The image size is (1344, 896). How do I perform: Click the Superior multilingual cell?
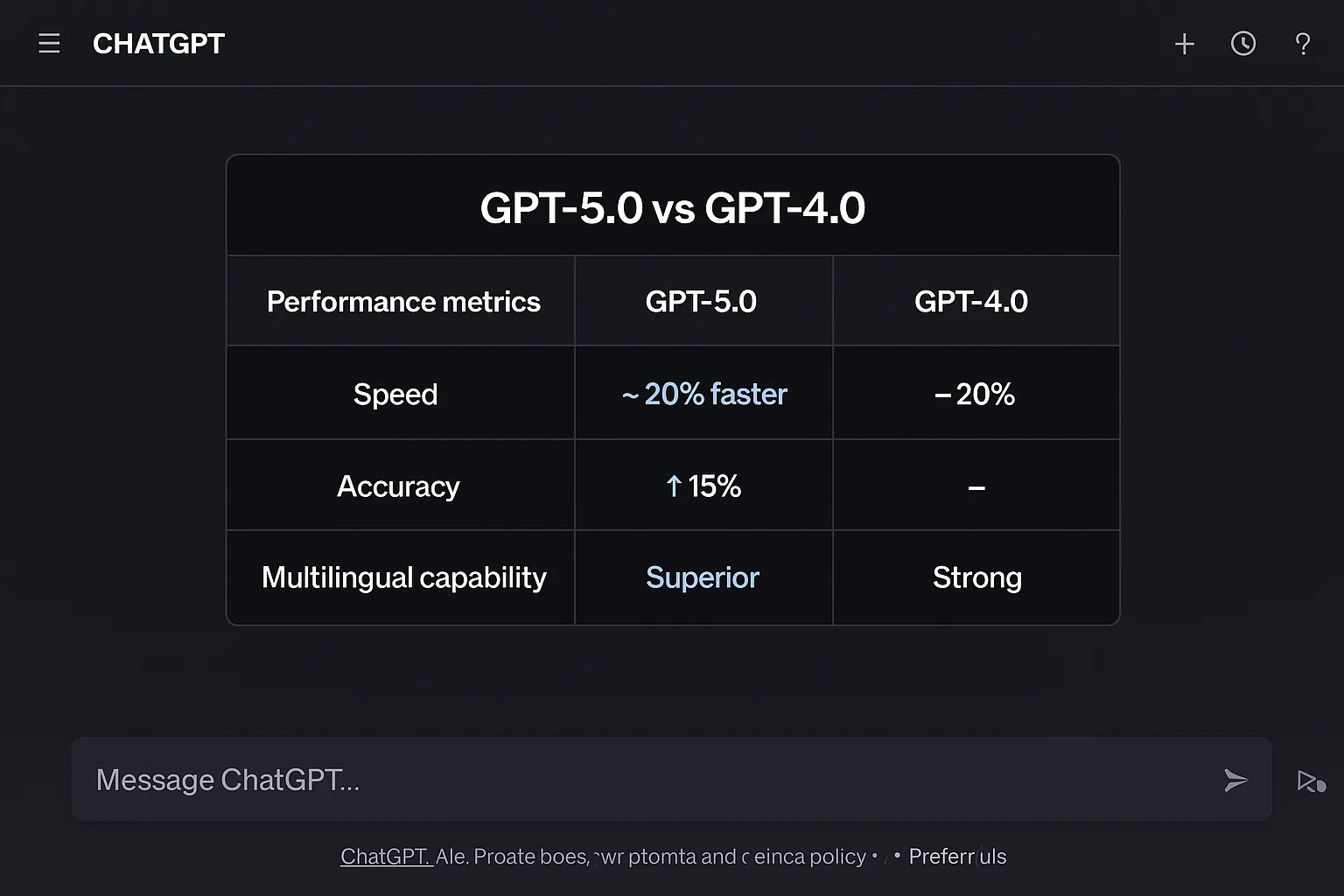pos(703,577)
